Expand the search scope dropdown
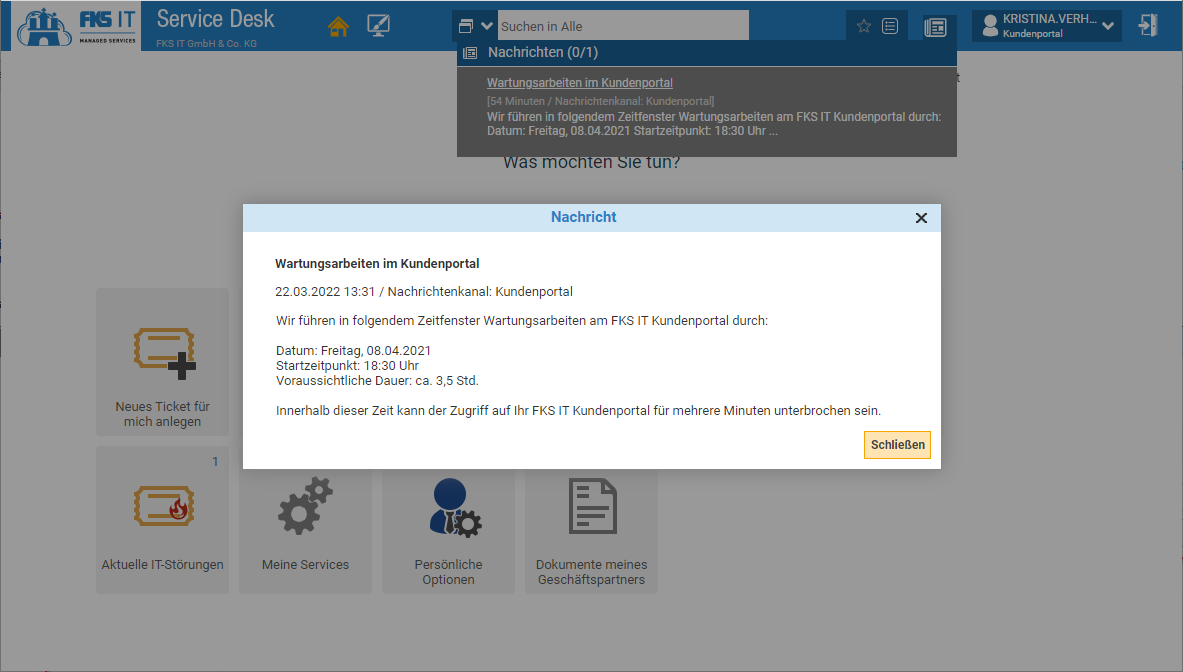Viewport: 1183px width, 672px height. tap(474, 26)
